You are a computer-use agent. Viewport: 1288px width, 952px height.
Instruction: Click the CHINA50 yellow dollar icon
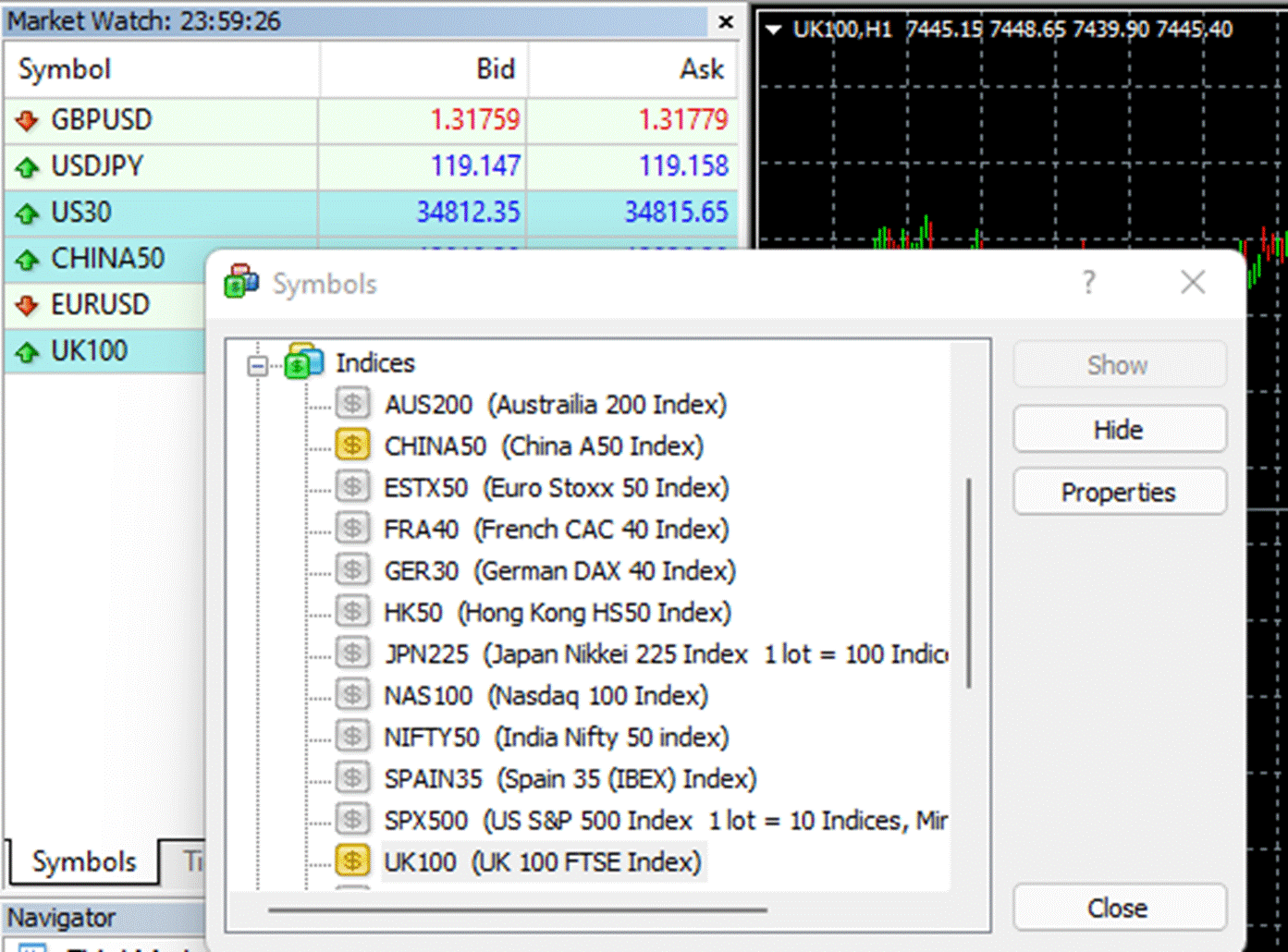[352, 445]
